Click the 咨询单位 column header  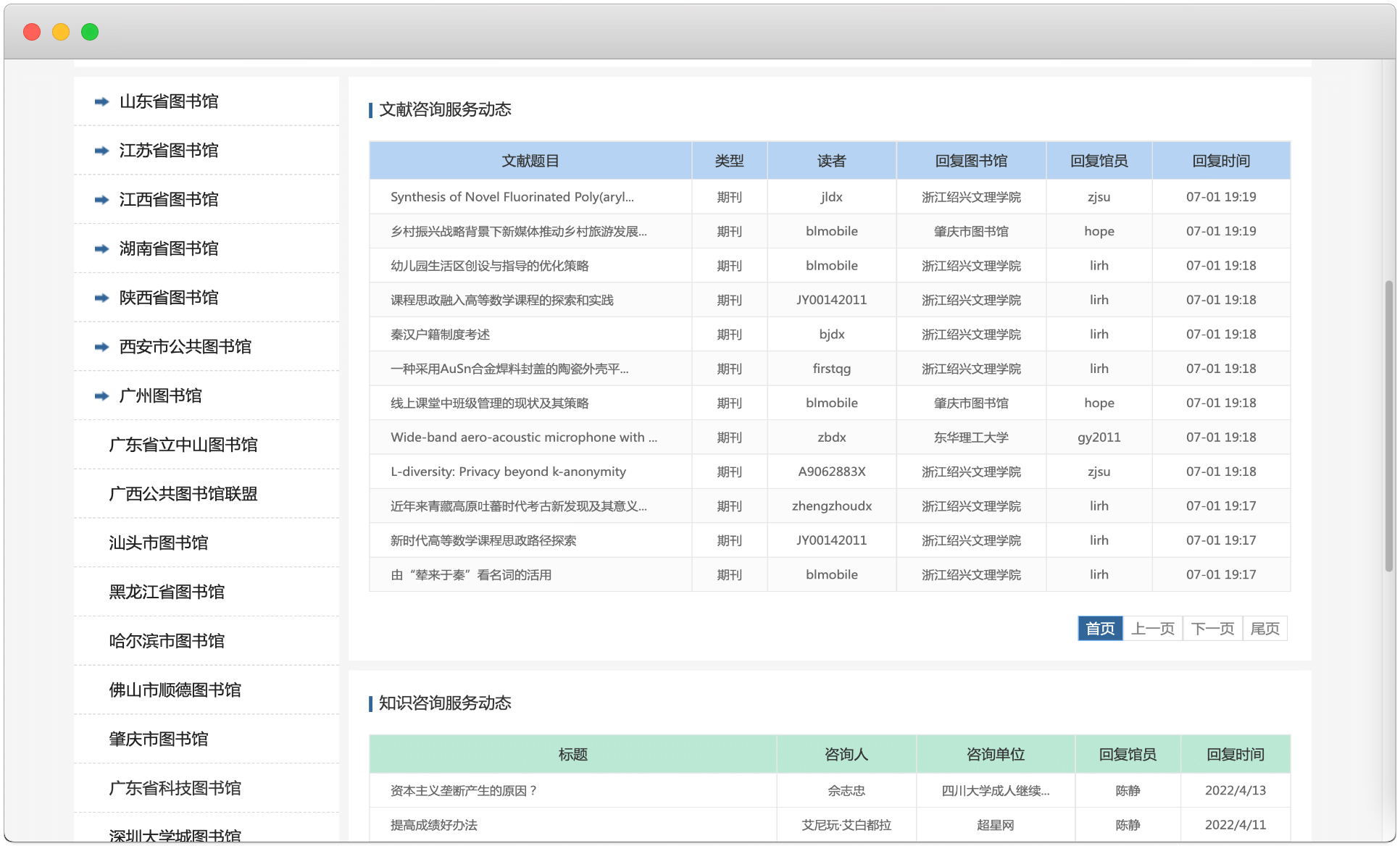point(996,755)
